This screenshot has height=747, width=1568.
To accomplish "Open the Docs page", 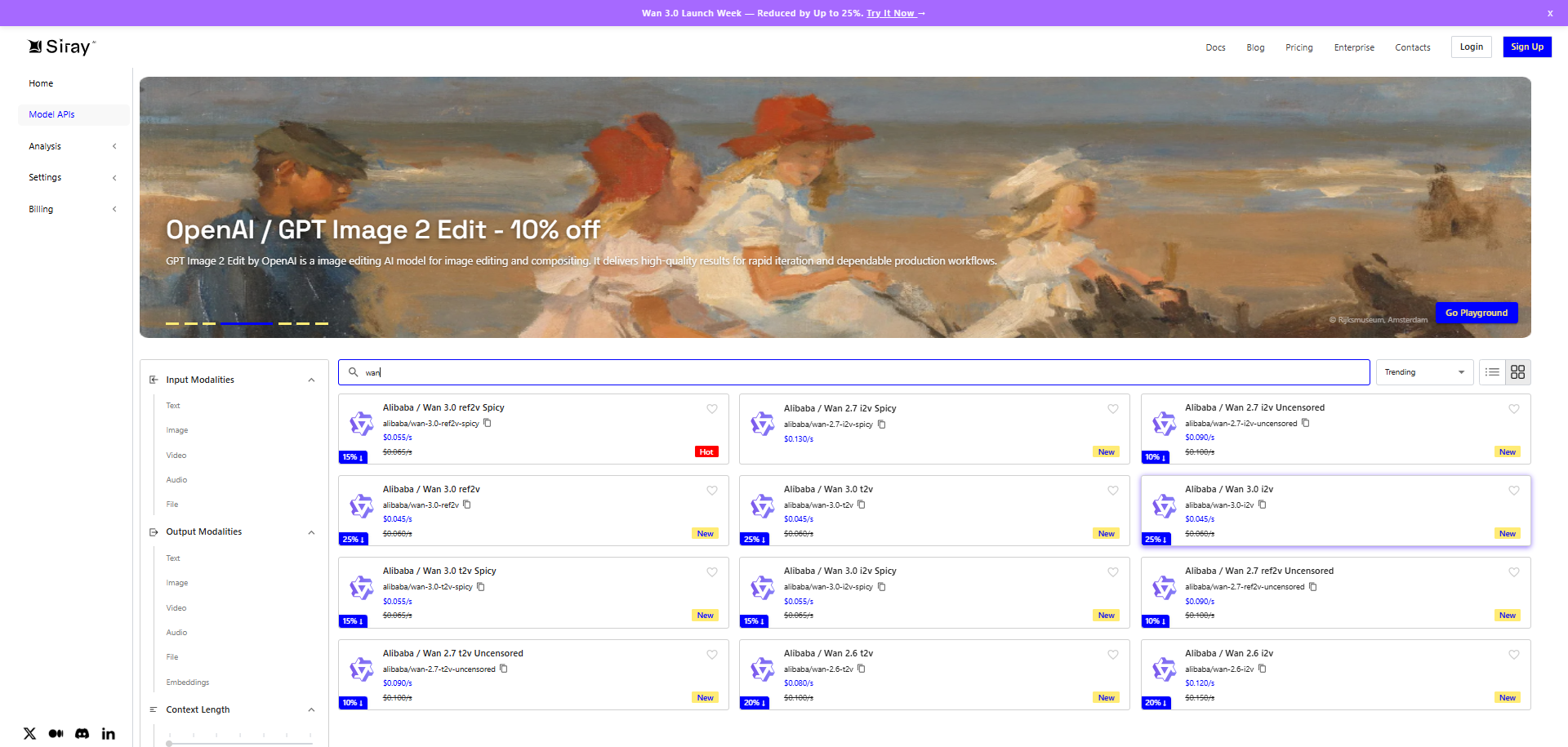I will click(1215, 47).
